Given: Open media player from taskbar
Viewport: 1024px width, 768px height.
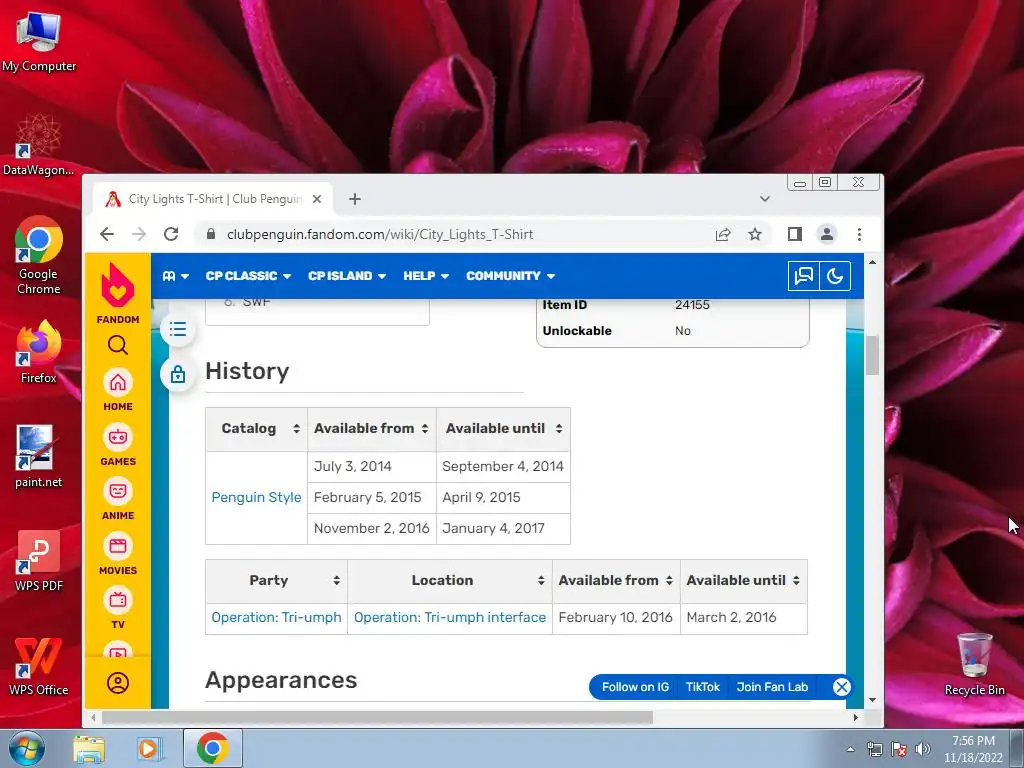Looking at the screenshot, I should tap(149, 748).
